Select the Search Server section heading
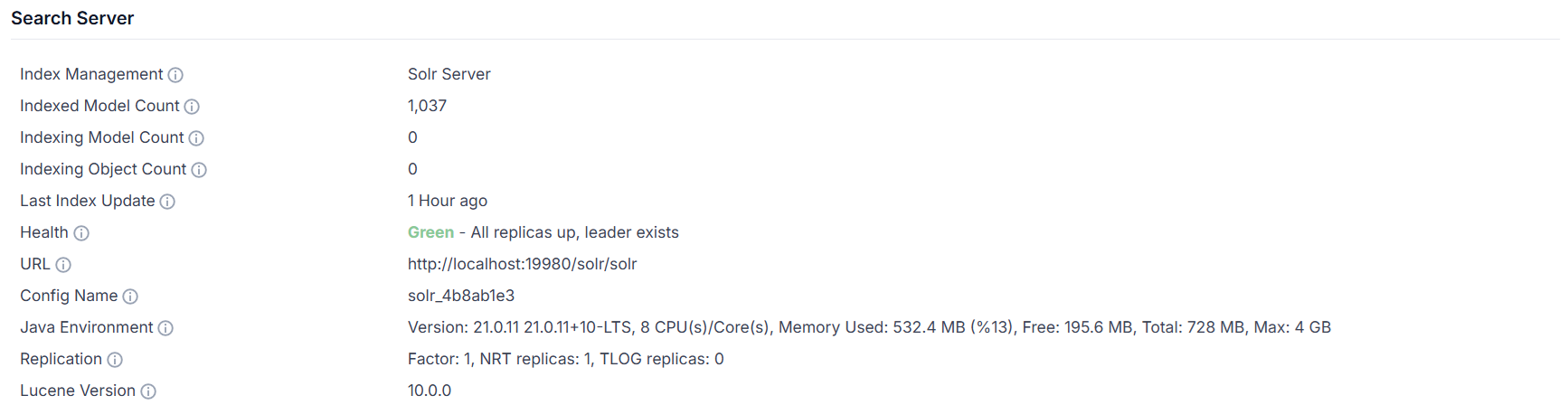The image size is (1568, 405). coord(72,18)
